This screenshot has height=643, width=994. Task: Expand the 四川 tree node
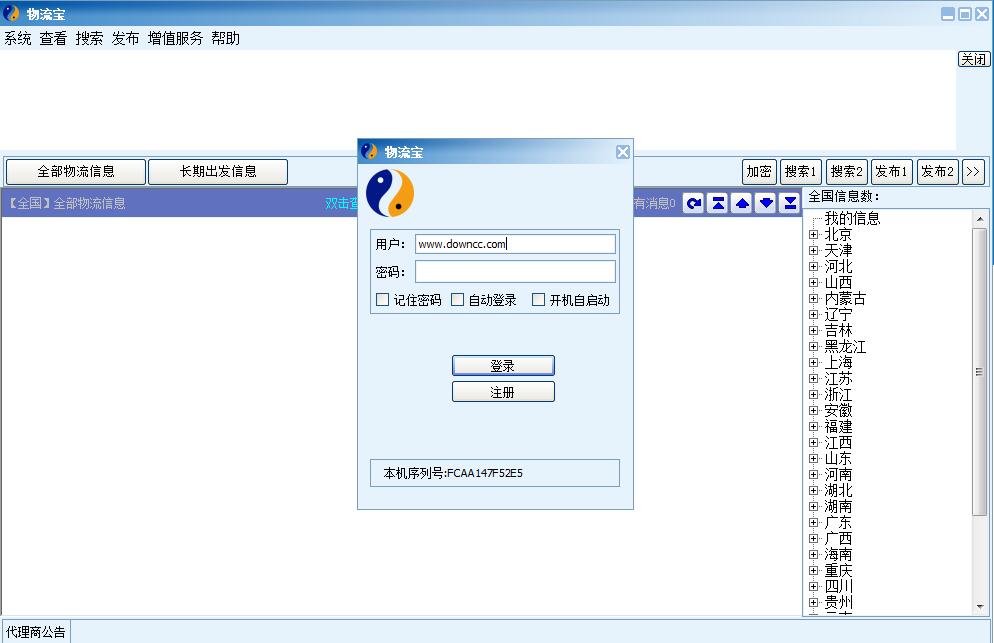tap(814, 587)
